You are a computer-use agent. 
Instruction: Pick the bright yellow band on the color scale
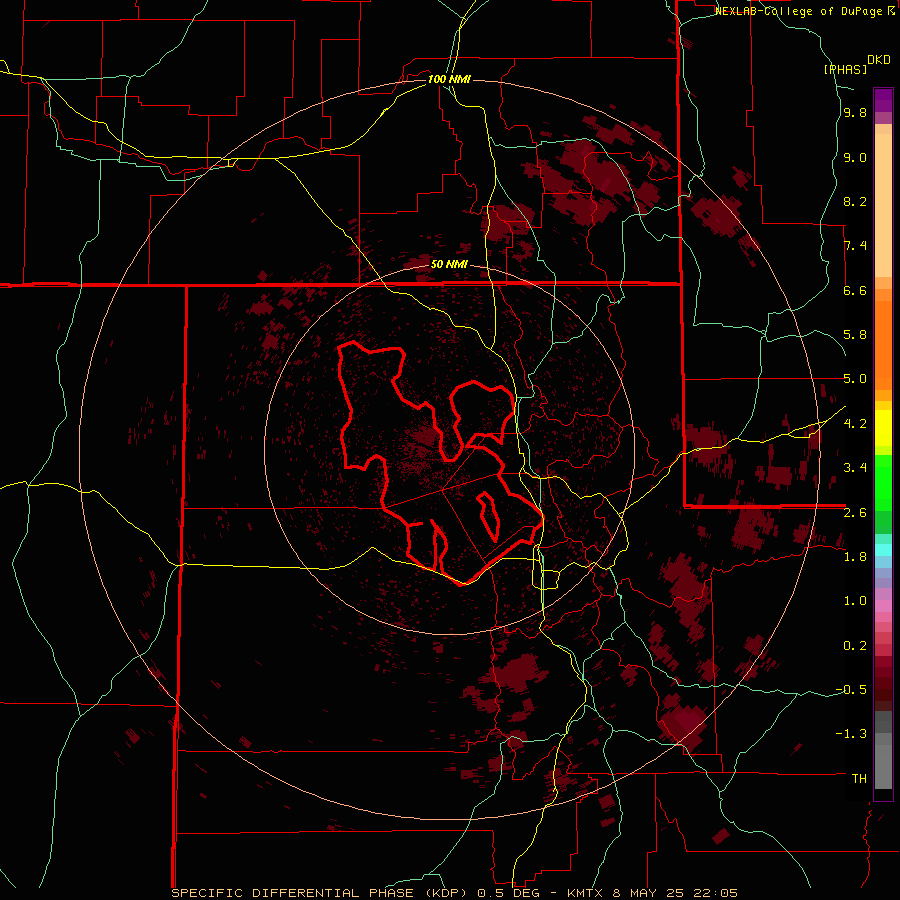pyautogui.click(x=883, y=428)
